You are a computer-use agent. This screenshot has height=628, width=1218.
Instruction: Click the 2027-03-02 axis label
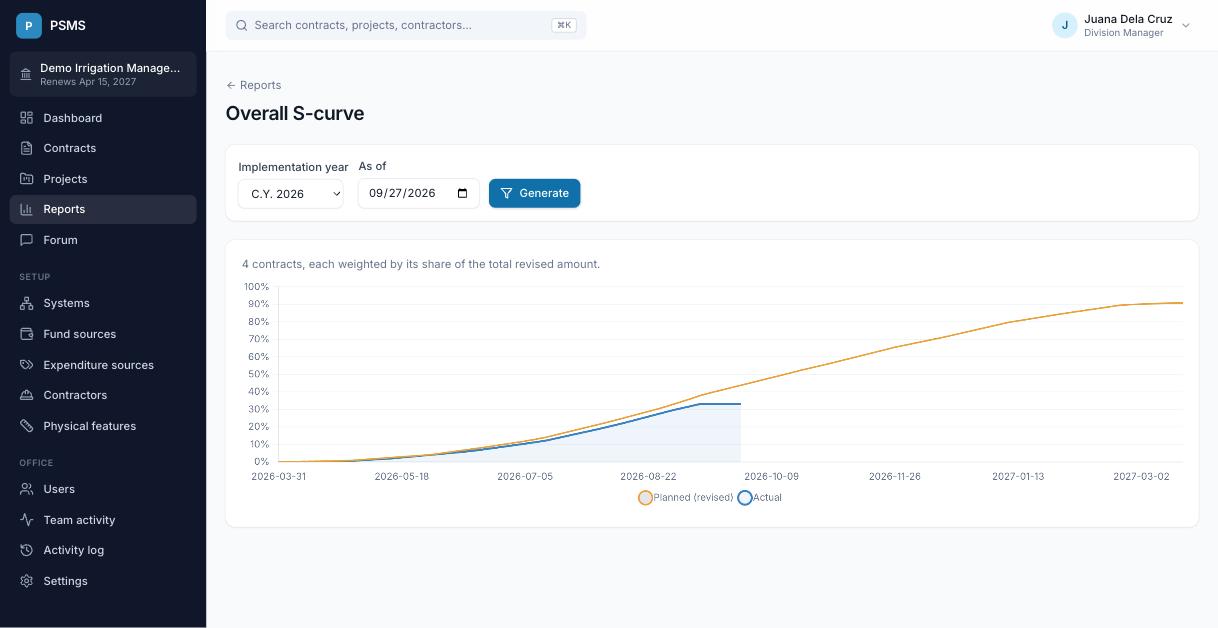(x=1141, y=477)
